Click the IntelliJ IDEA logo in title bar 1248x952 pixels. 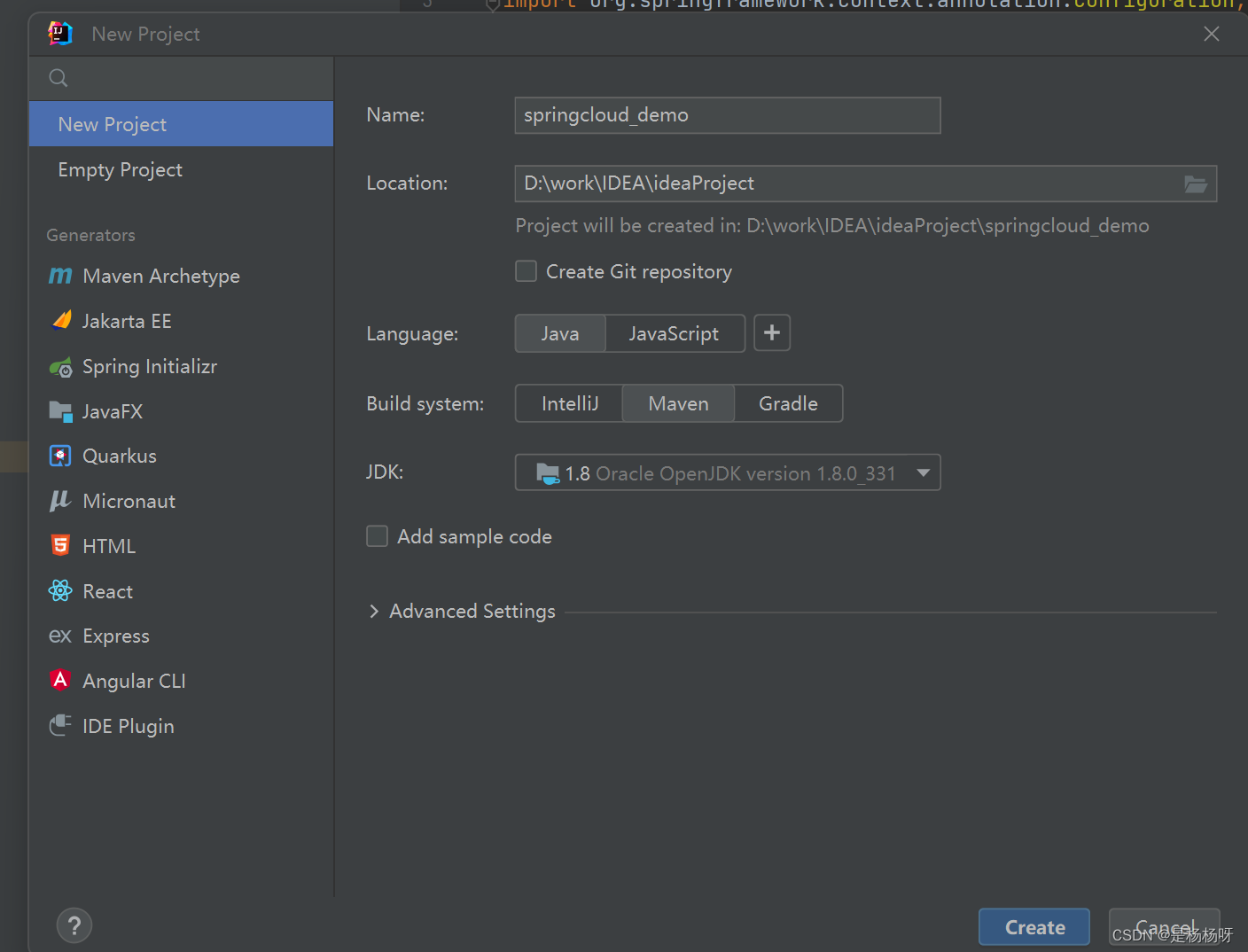59,34
